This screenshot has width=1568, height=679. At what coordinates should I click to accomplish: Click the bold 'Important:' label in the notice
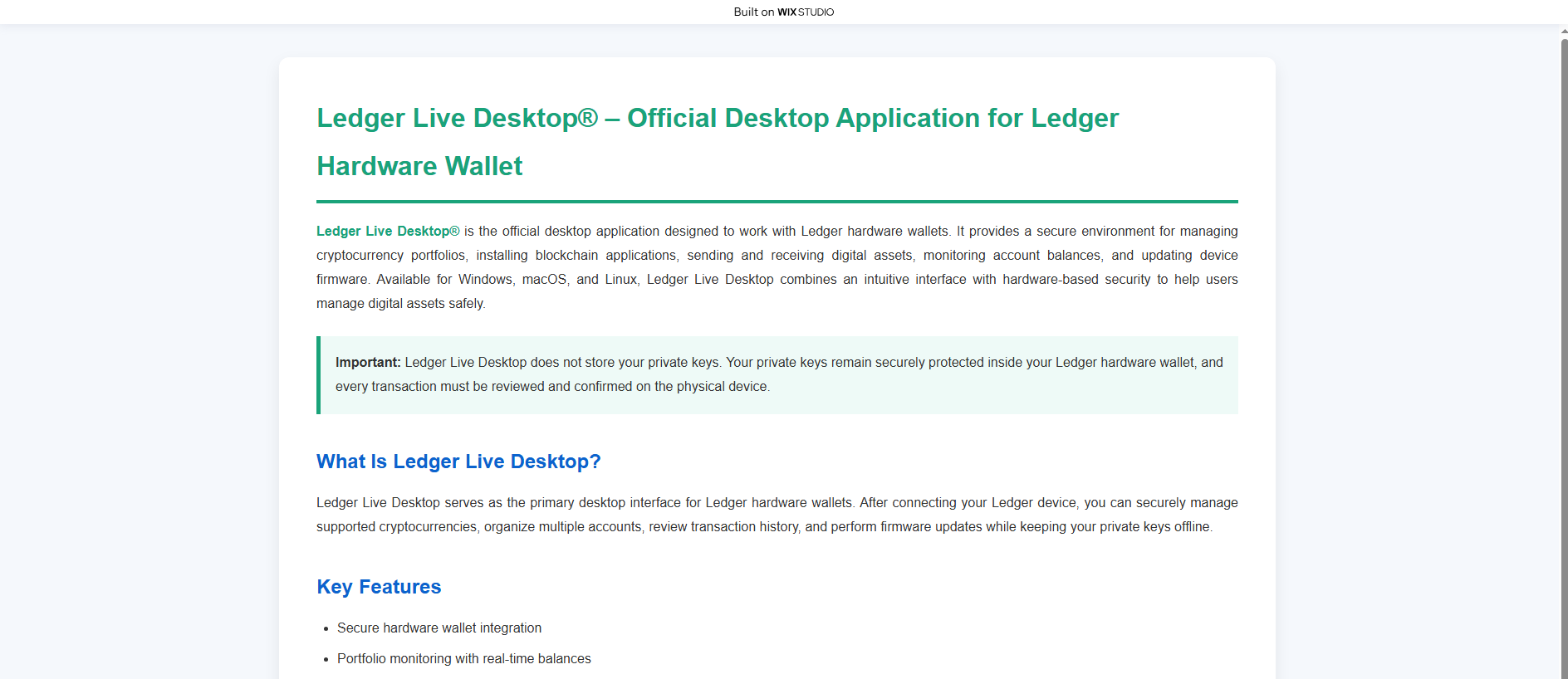click(x=368, y=362)
